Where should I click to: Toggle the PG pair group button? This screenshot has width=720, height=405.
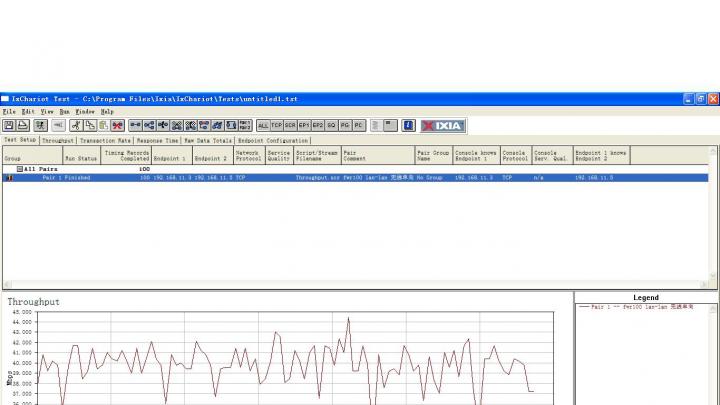pyautogui.click(x=345, y=125)
